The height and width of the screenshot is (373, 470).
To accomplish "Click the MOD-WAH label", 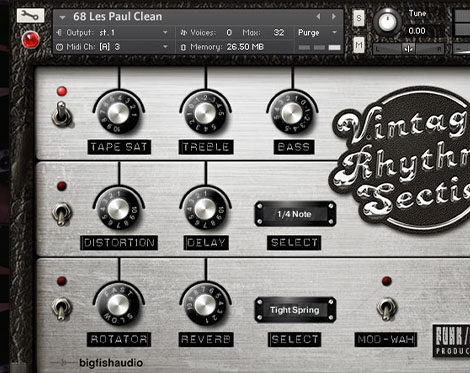I will click(386, 339).
